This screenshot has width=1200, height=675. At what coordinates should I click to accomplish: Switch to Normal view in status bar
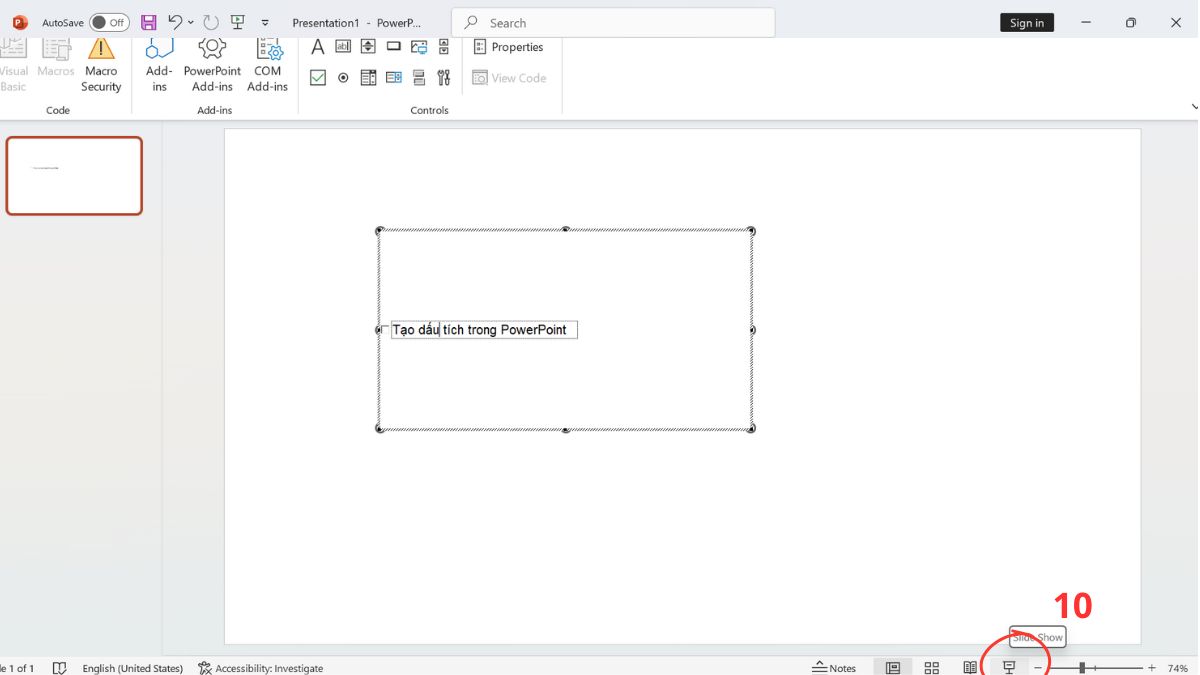click(893, 667)
